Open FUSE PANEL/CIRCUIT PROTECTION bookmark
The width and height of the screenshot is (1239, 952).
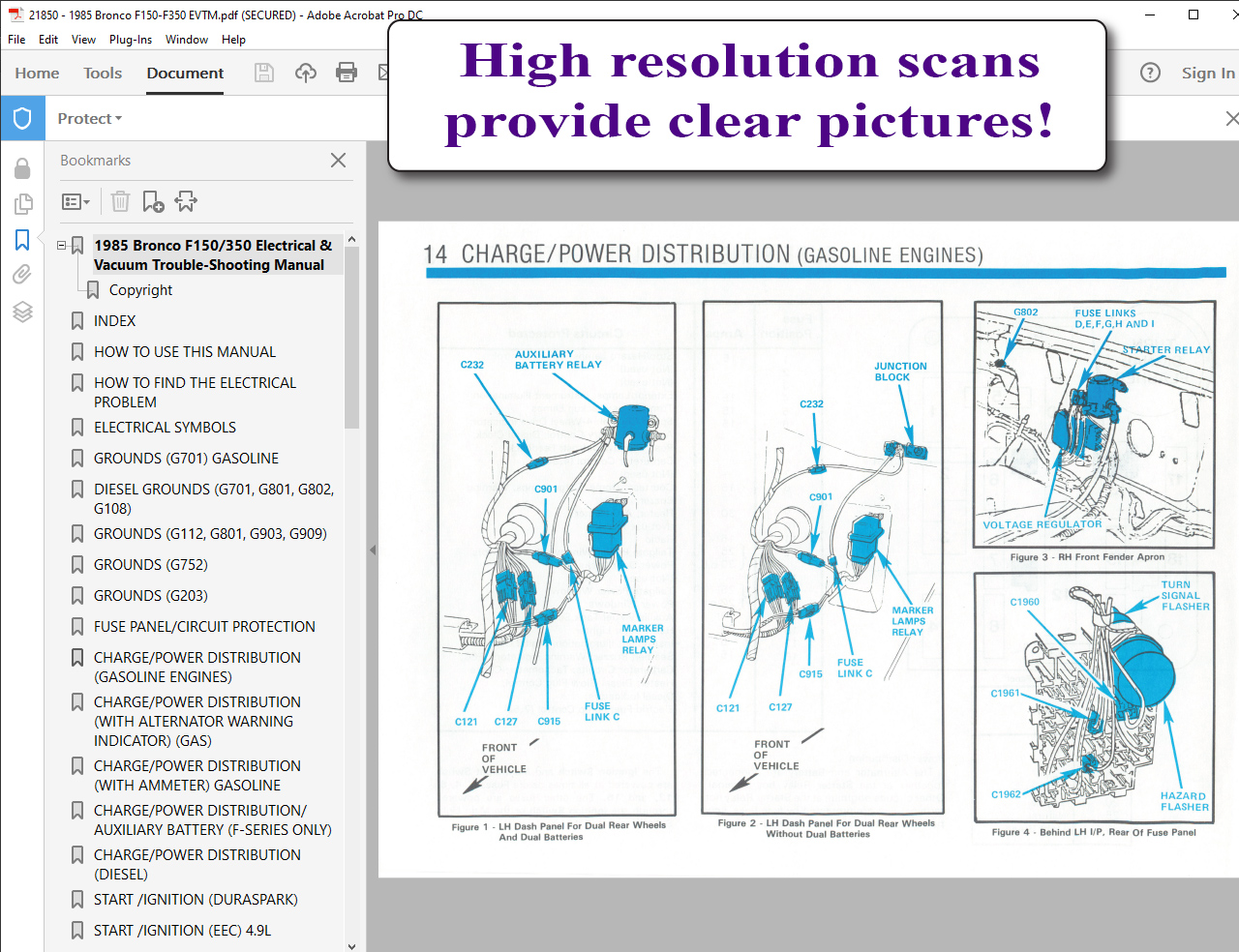[x=204, y=627]
